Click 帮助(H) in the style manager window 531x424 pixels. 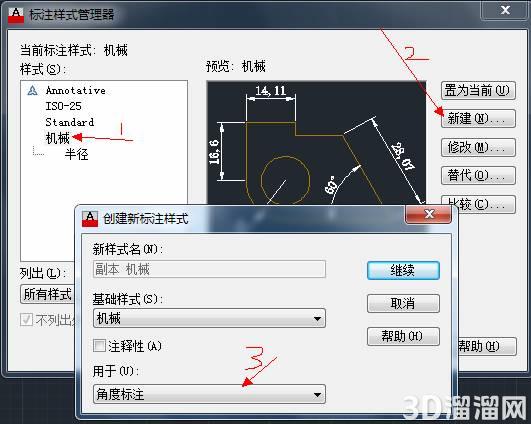pyautogui.click(x=487, y=346)
